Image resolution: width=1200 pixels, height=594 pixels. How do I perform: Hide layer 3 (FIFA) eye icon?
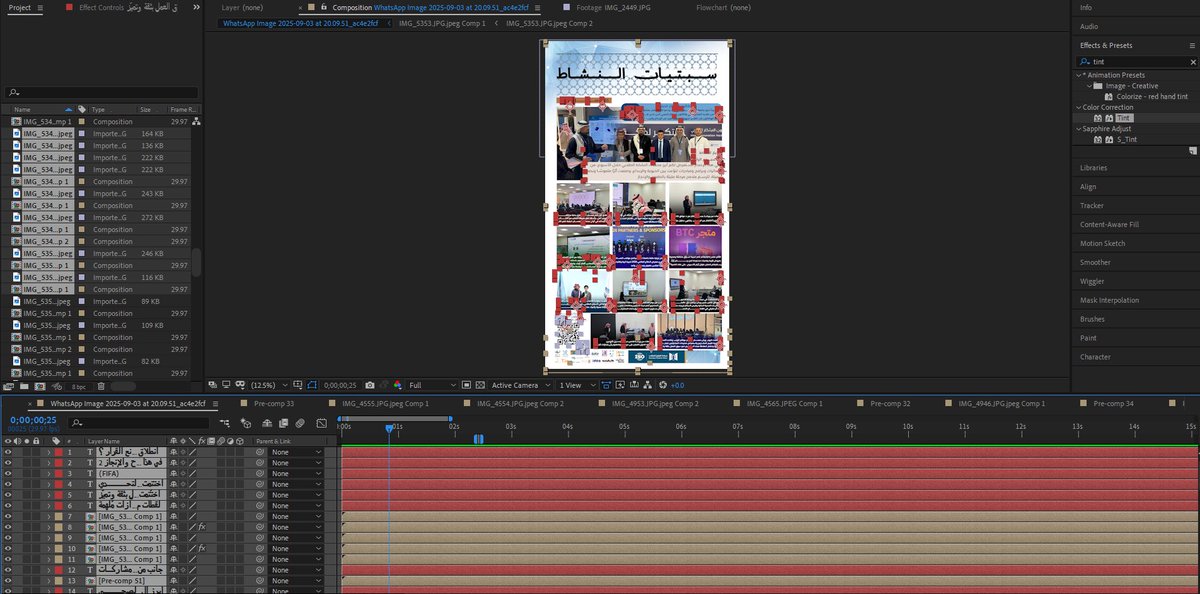click(8, 473)
